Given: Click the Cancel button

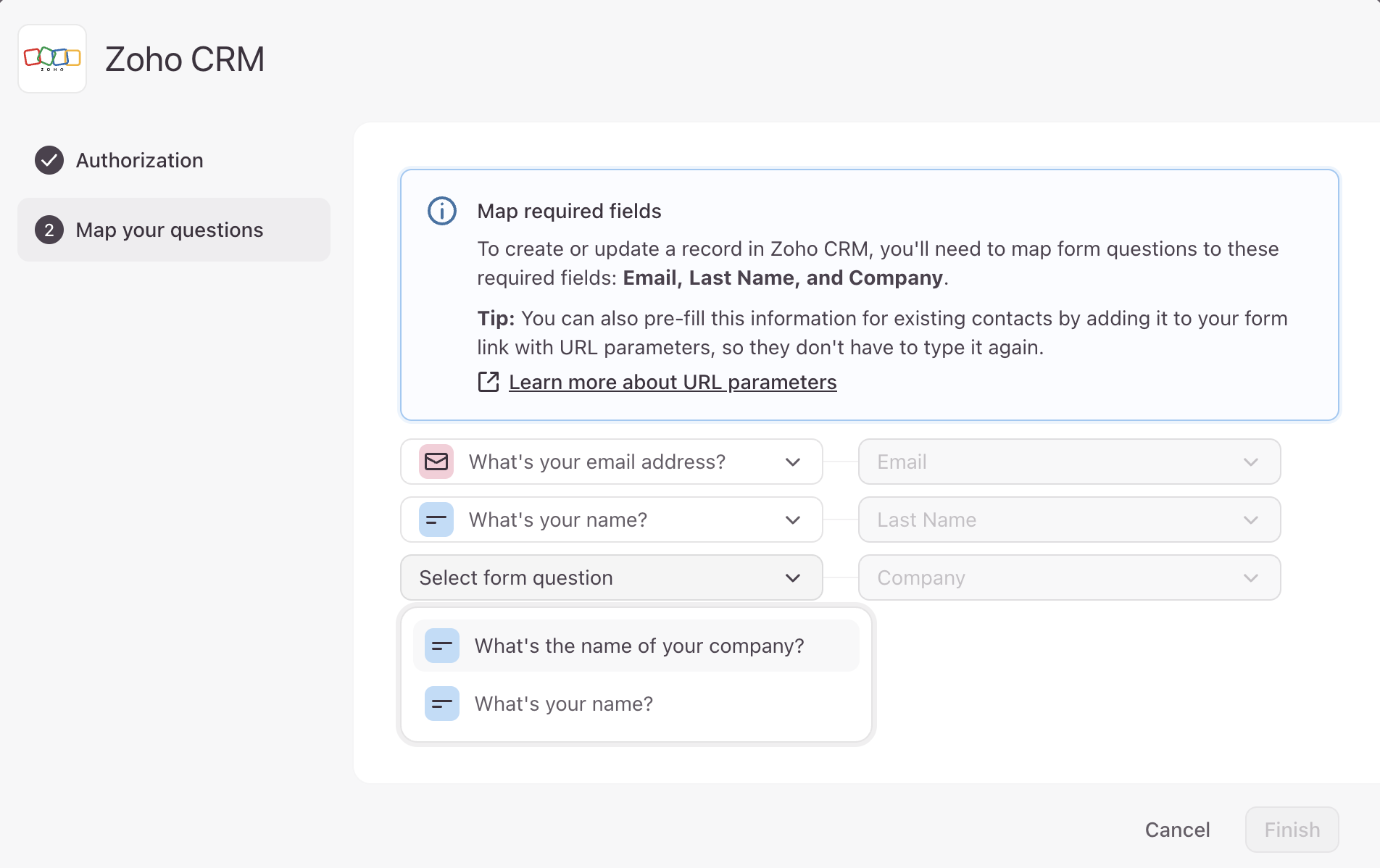Looking at the screenshot, I should point(1178,830).
